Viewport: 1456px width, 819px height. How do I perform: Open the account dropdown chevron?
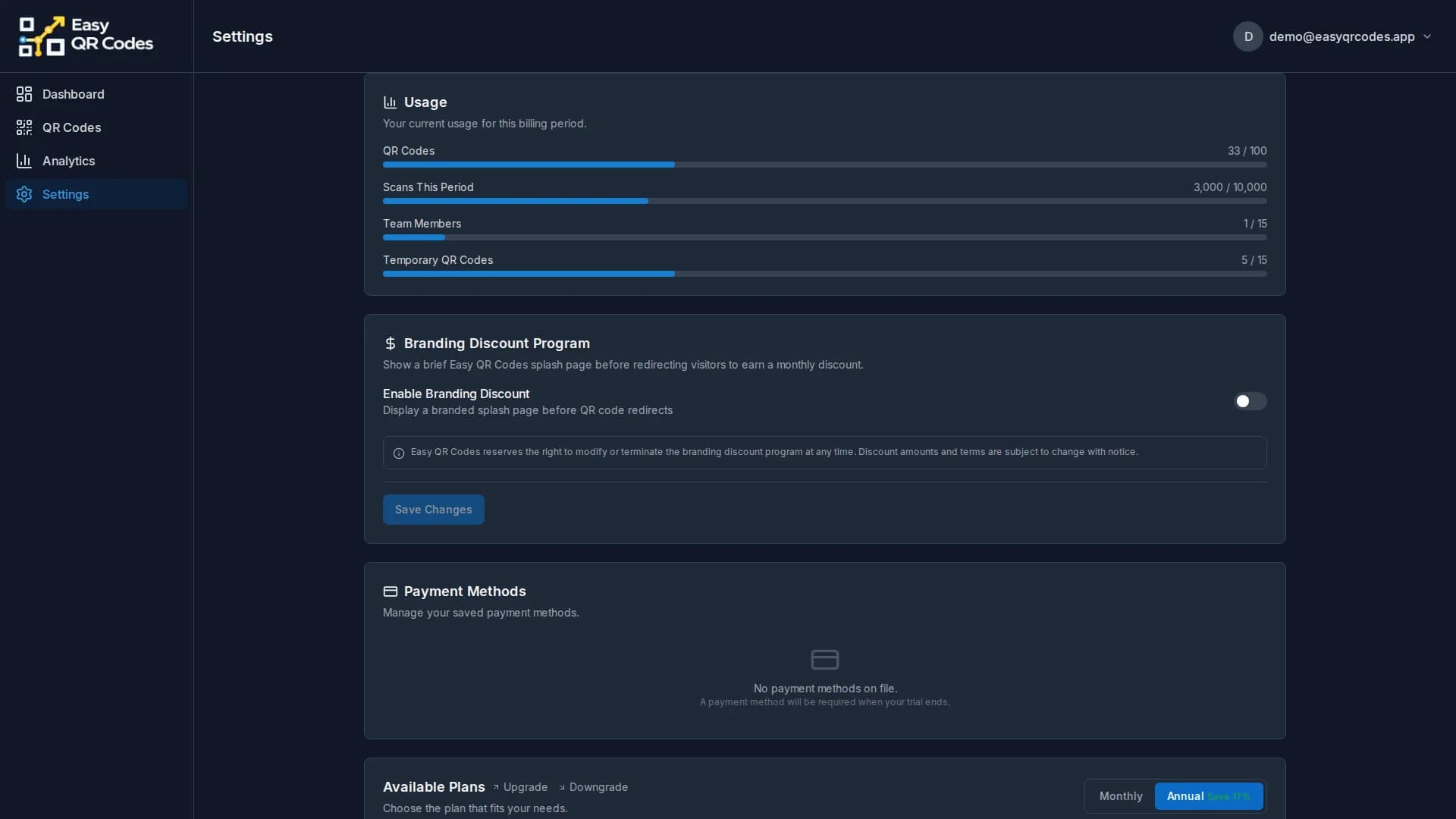[x=1427, y=36]
